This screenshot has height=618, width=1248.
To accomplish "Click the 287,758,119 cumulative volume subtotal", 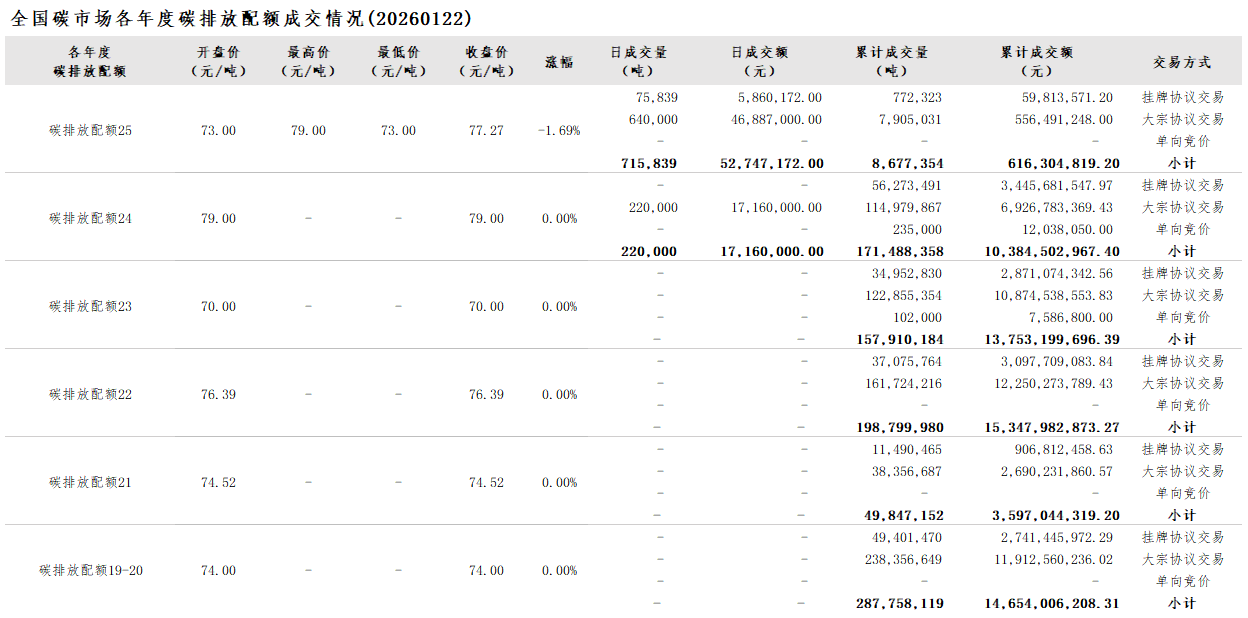I will click(899, 604).
